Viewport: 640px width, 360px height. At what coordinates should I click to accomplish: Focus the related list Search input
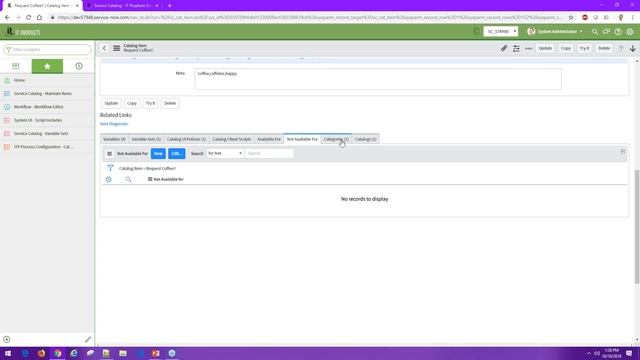(x=269, y=153)
